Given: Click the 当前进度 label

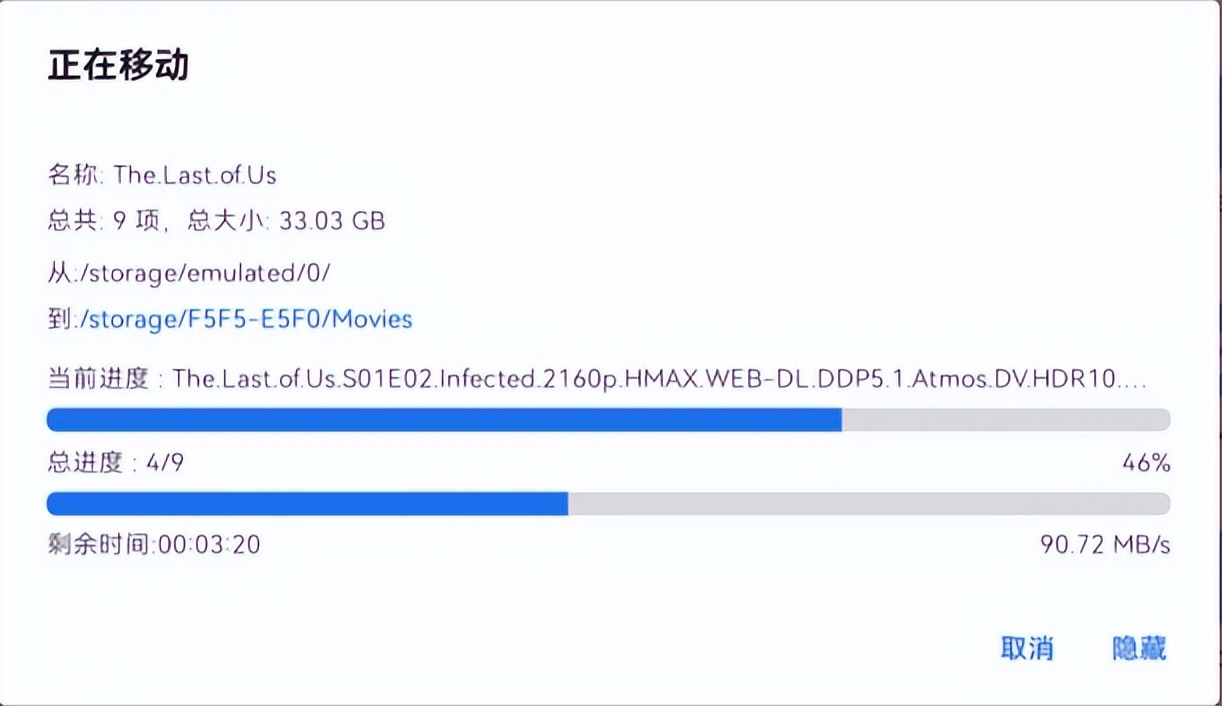Looking at the screenshot, I should (x=97, y=379).
